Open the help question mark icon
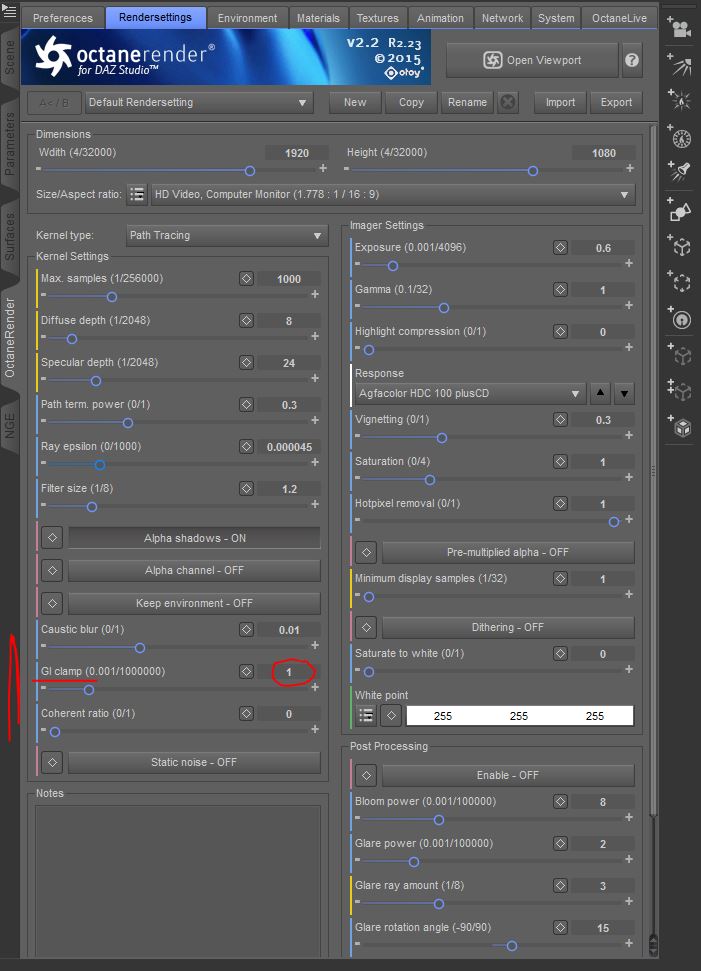The height and width of the screenshot is (971, 701). 632,60
